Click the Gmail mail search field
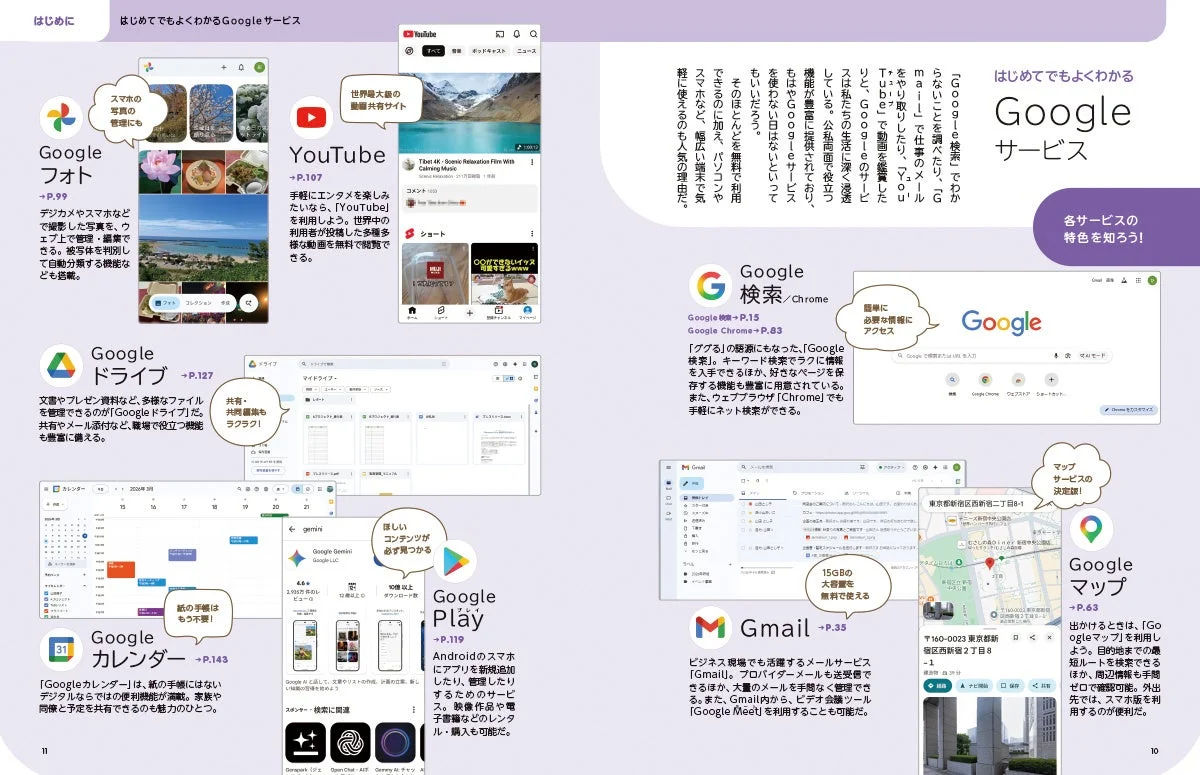This screenshot has width=1200, height=775. 802,467
